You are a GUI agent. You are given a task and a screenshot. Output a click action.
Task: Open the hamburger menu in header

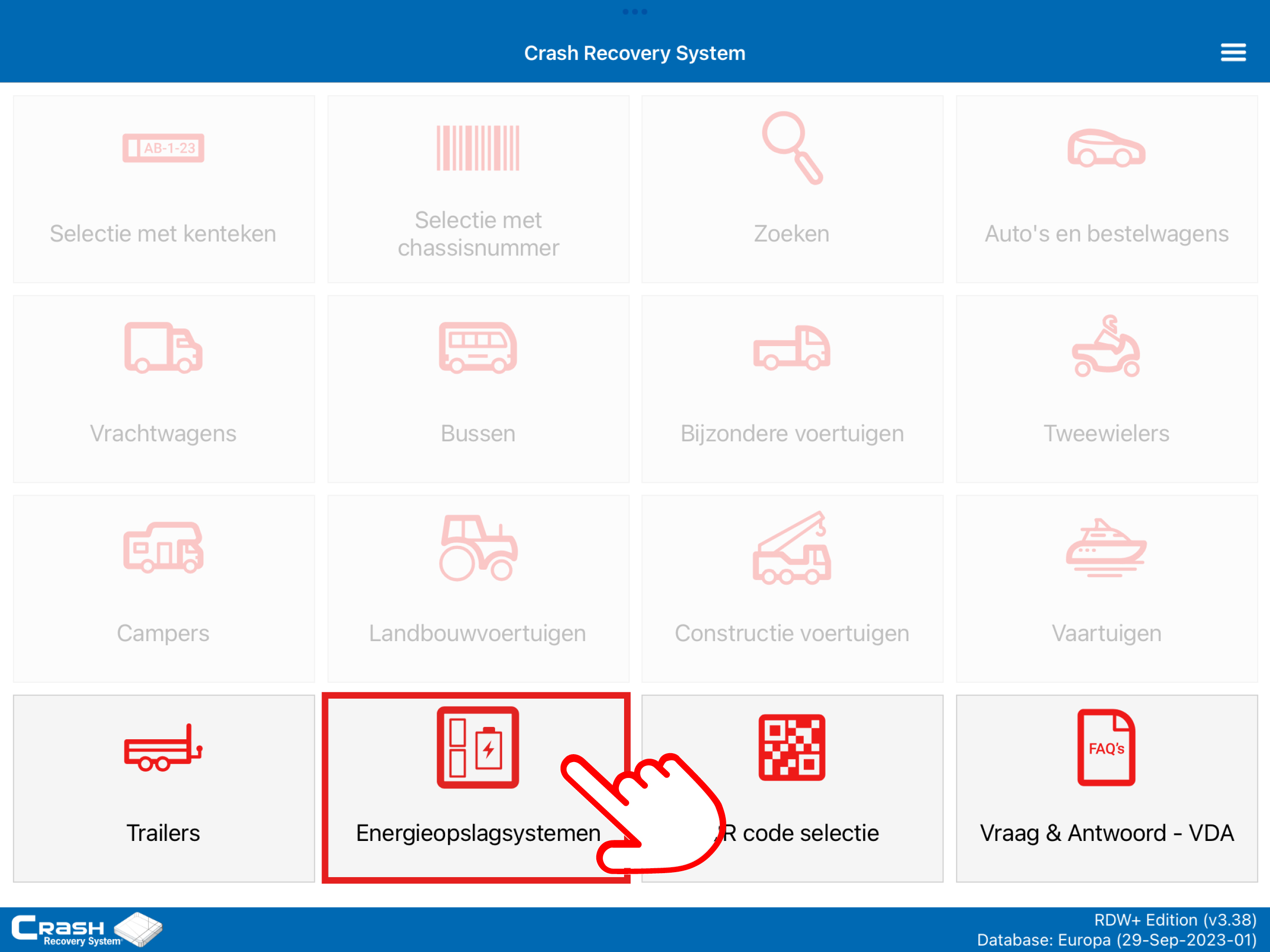click(x=1233, y=53)
